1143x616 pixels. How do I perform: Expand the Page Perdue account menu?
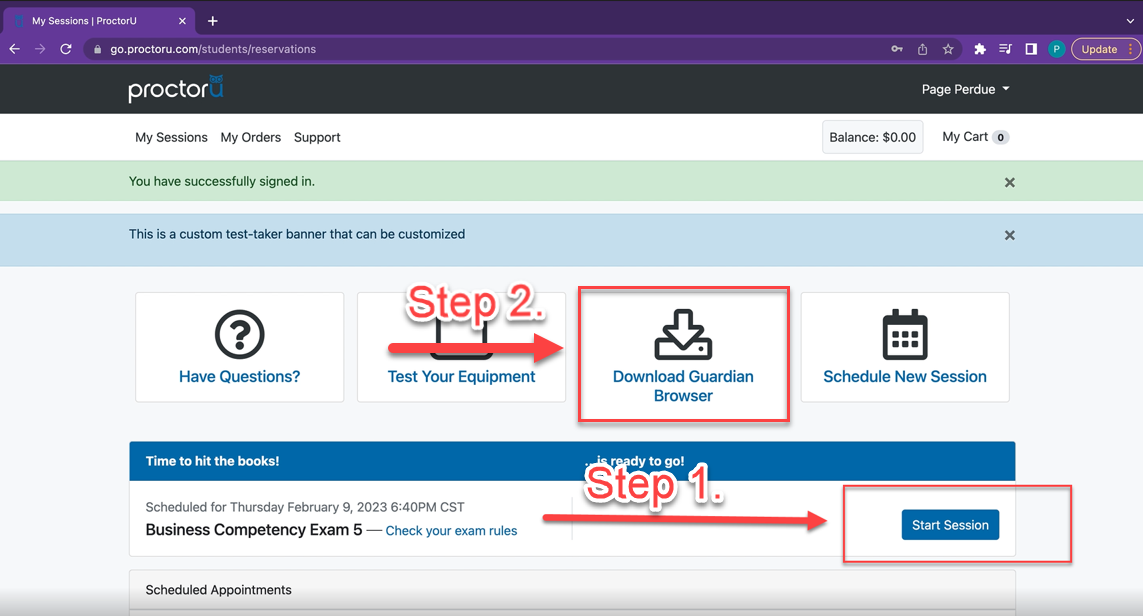(x=965, y=89)
